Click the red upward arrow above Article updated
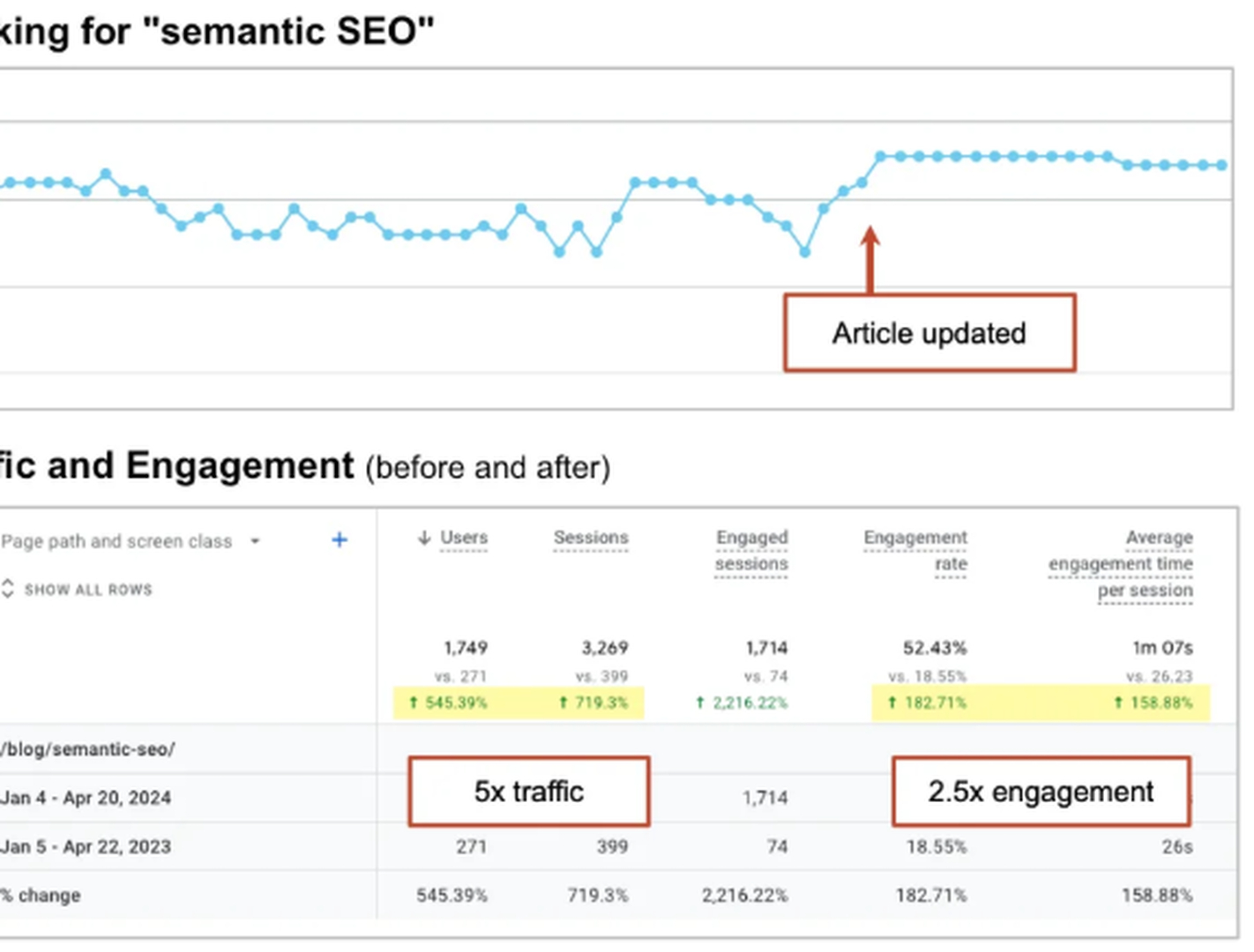 coord(871,256)
